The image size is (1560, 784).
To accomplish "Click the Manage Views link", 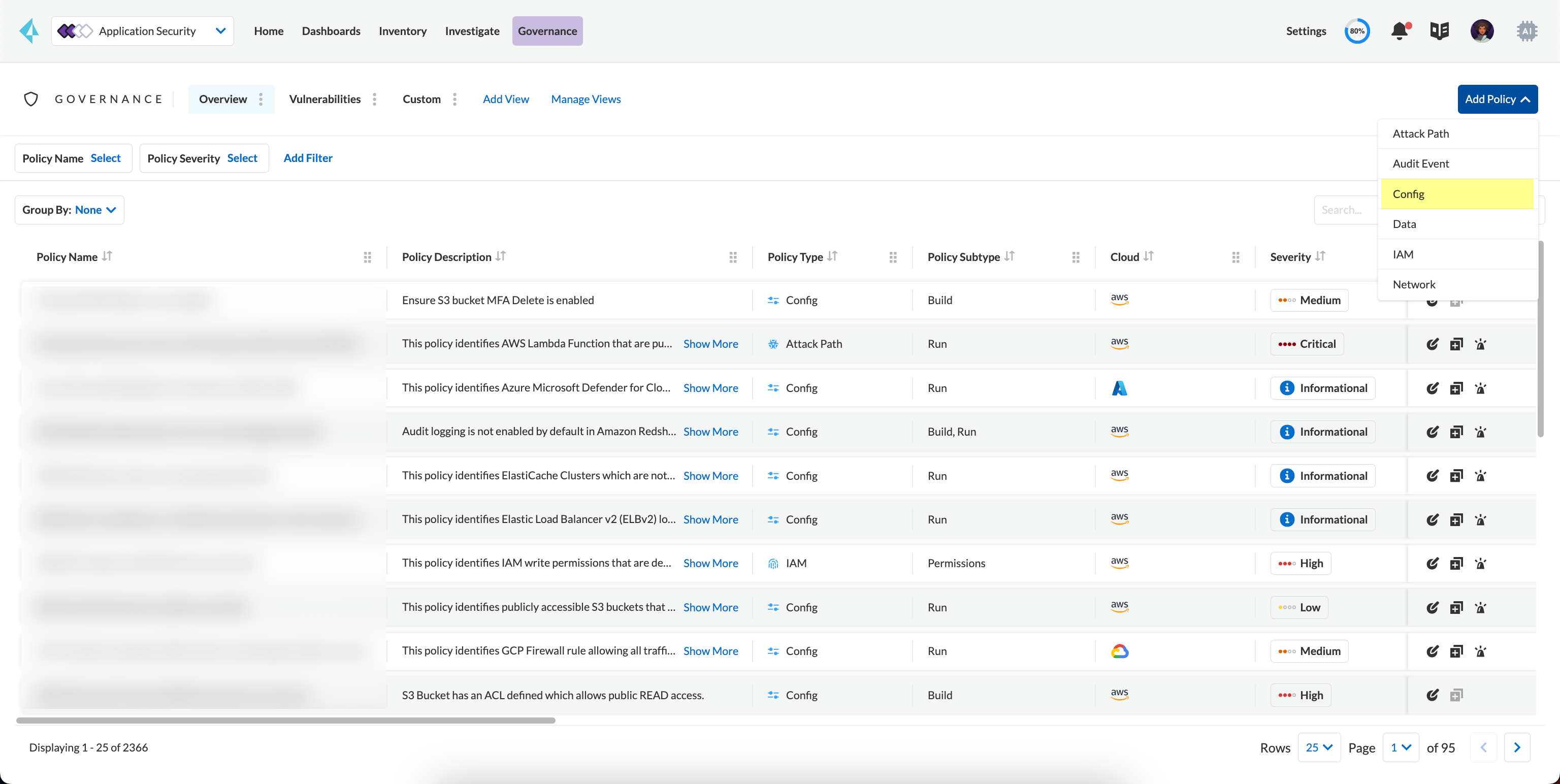I will click(586, 100).
